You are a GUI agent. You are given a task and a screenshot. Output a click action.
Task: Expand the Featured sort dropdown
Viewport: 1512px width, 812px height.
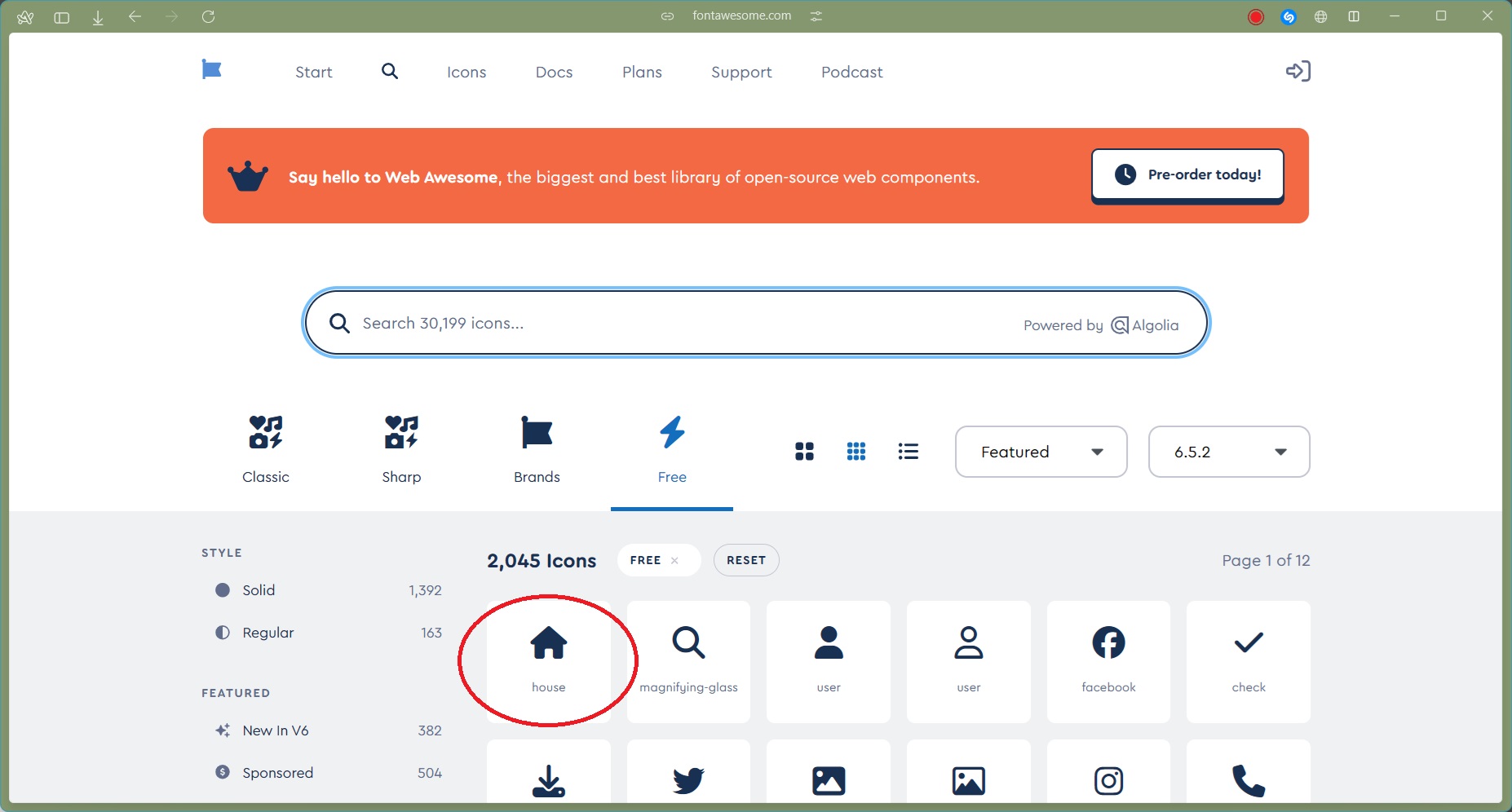pos(1041,452)
